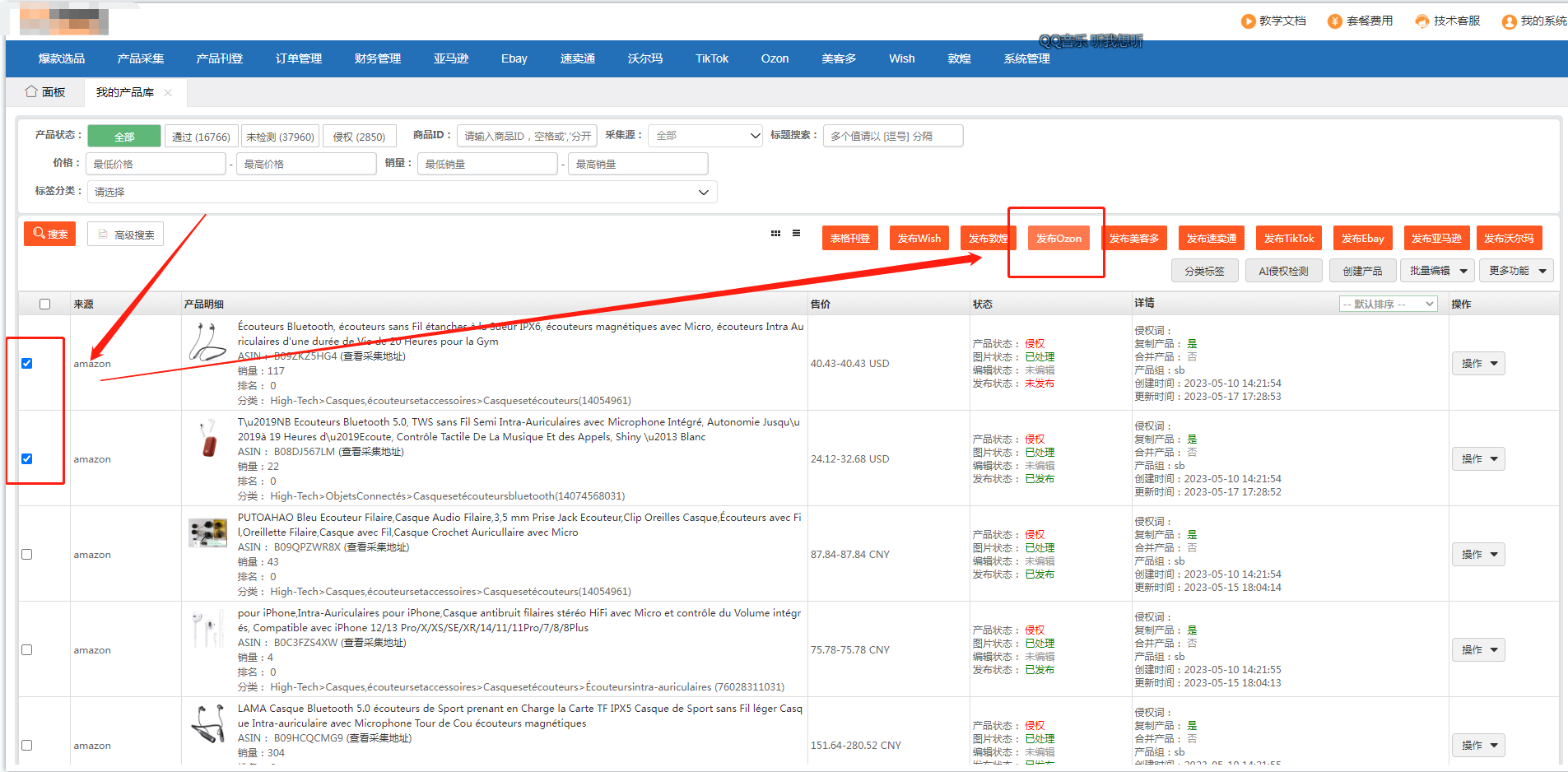Switch to grid view icon
Viewport: 1568px width, 772px height.
click(x=775, y=234)
